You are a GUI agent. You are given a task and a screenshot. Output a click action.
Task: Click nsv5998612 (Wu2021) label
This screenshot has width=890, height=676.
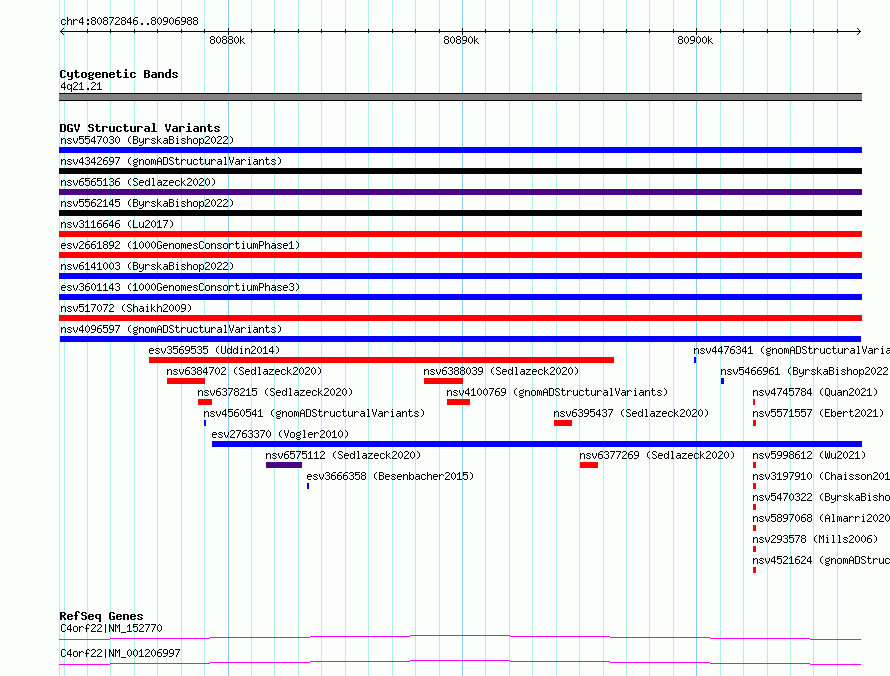(x=809, y=455)
